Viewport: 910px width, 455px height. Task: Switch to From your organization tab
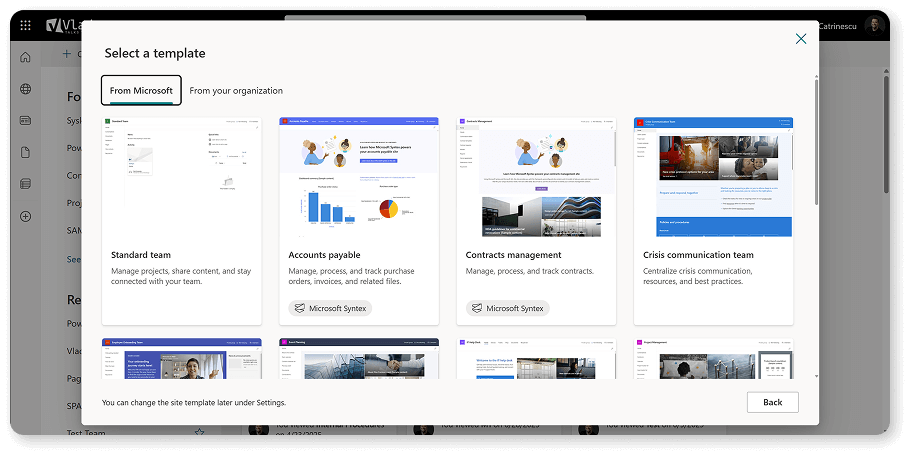pos(236,91)
